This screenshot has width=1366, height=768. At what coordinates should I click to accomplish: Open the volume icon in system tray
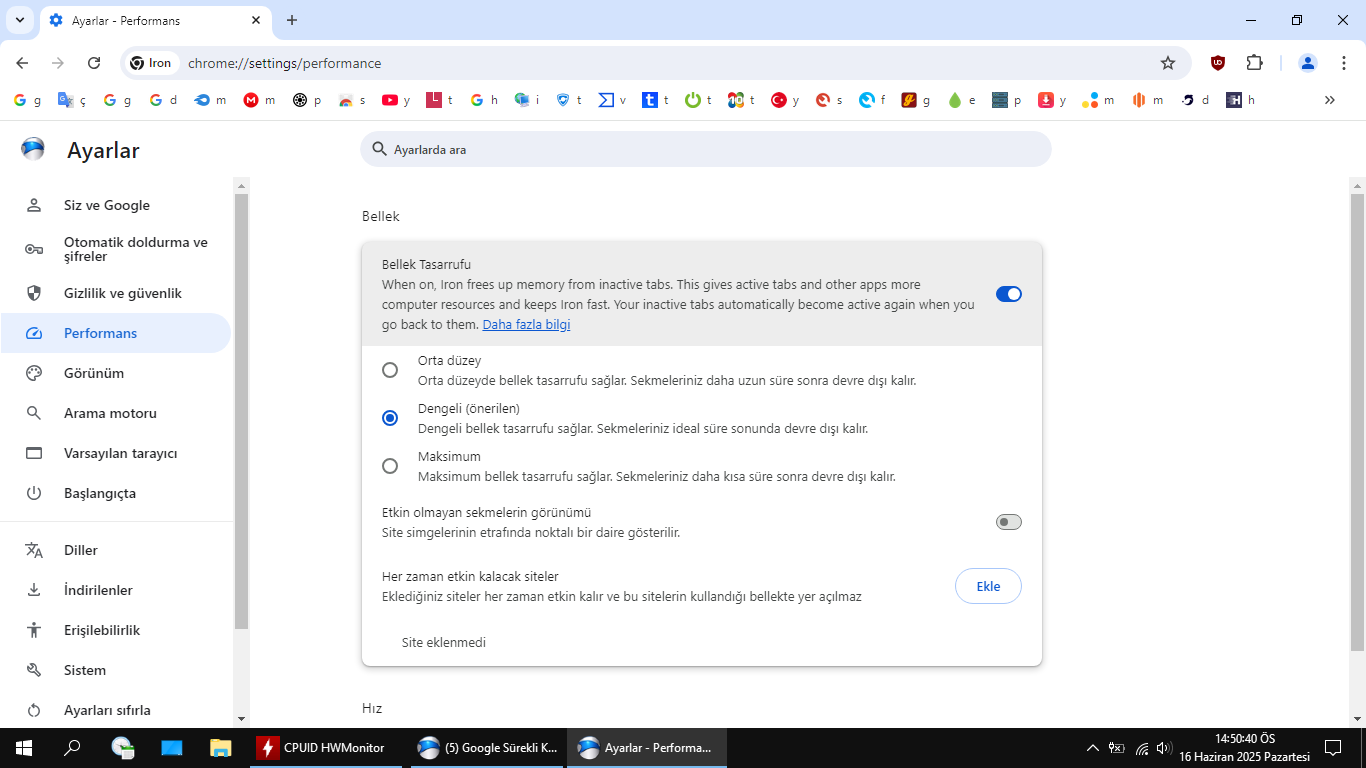1163,748
